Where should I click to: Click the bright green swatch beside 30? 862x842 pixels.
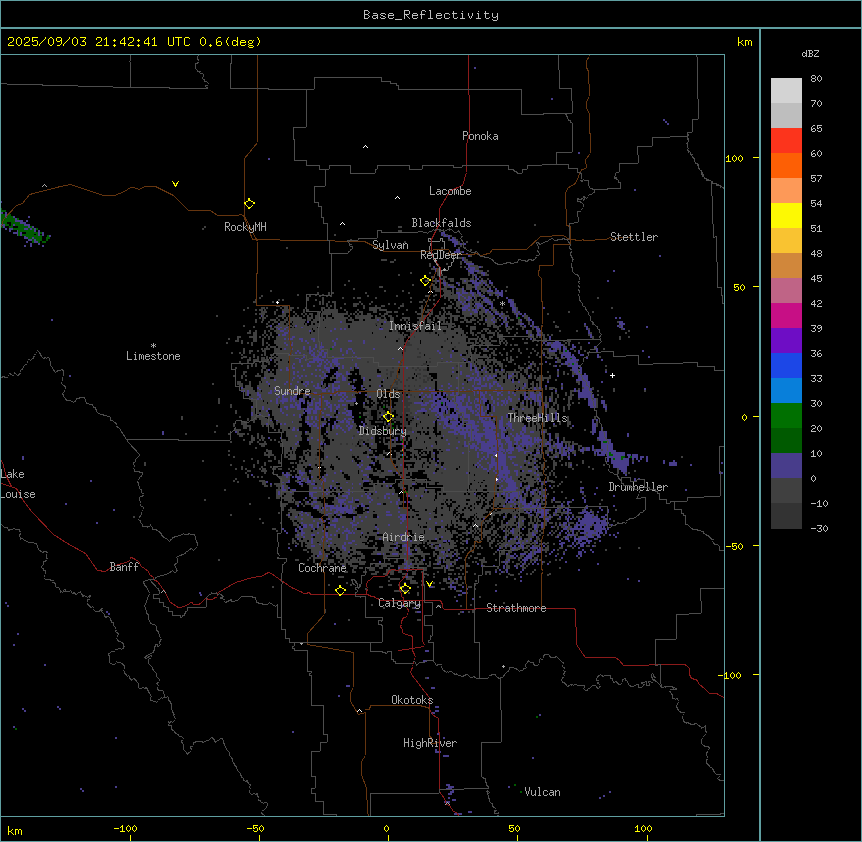(x=786, y=416)
